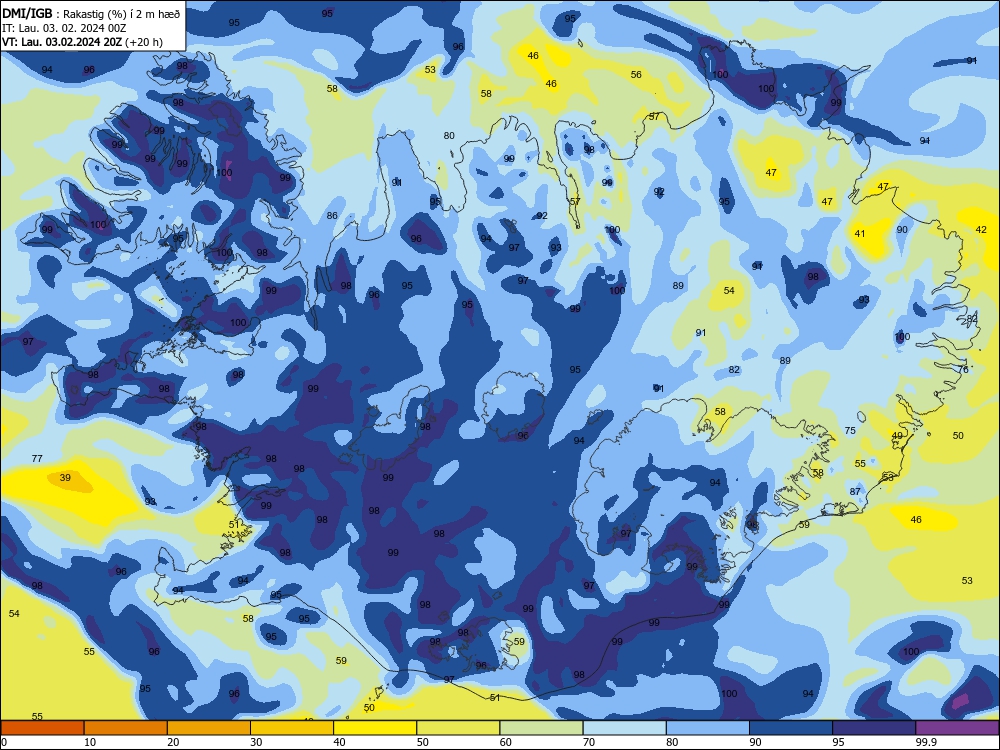Click the 75 humidity value on the map

coord(850,430)
